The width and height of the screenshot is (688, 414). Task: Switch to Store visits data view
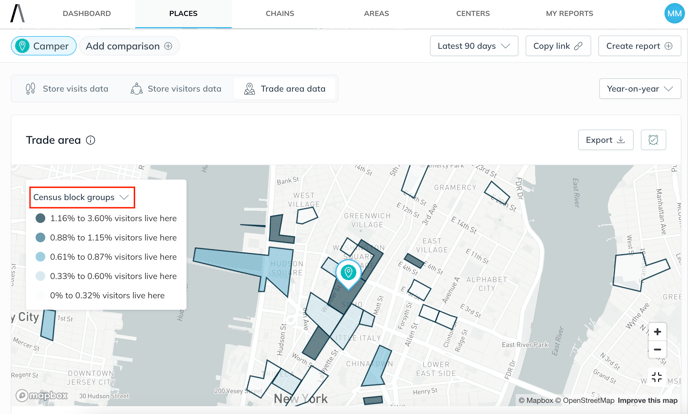click(x=67, y=89)
